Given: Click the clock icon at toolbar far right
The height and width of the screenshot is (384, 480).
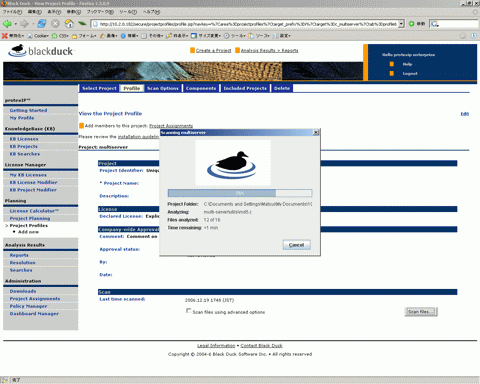Looking at the screenshot, I should pyautogui.click(x=474, y=36).
